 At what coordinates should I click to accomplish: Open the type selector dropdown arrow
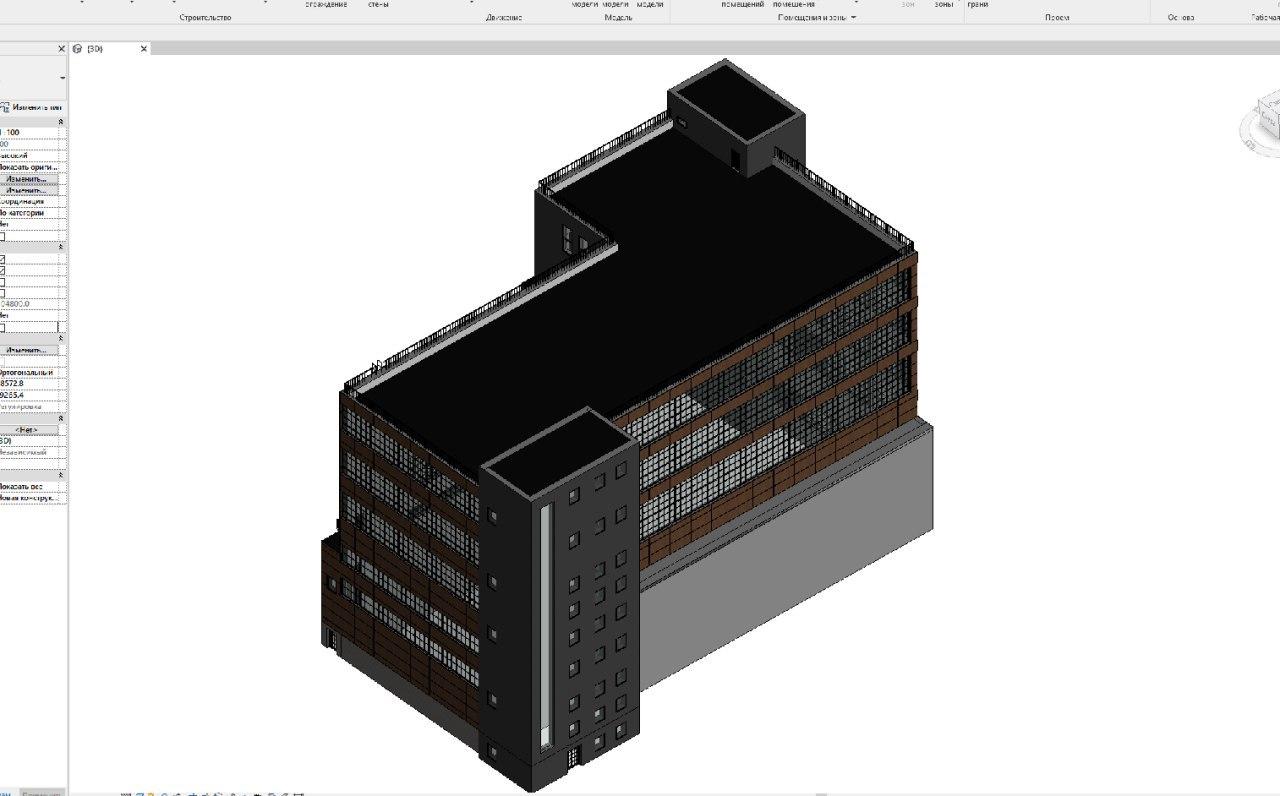pyautogui.click(x=62, y=78)
